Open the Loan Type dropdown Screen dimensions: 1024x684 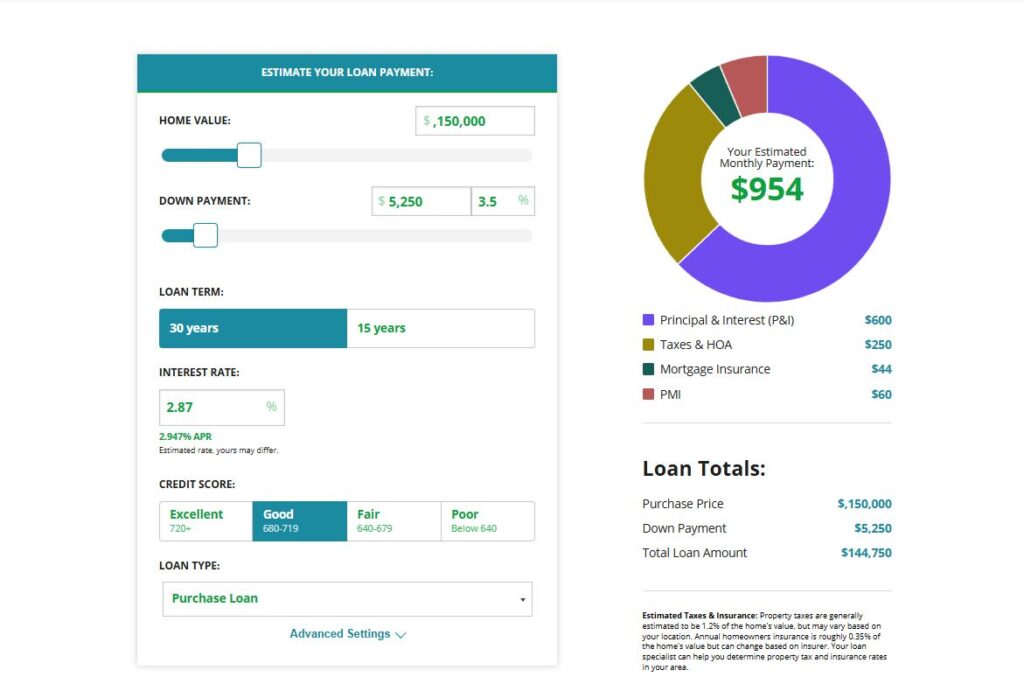(347, 598)
